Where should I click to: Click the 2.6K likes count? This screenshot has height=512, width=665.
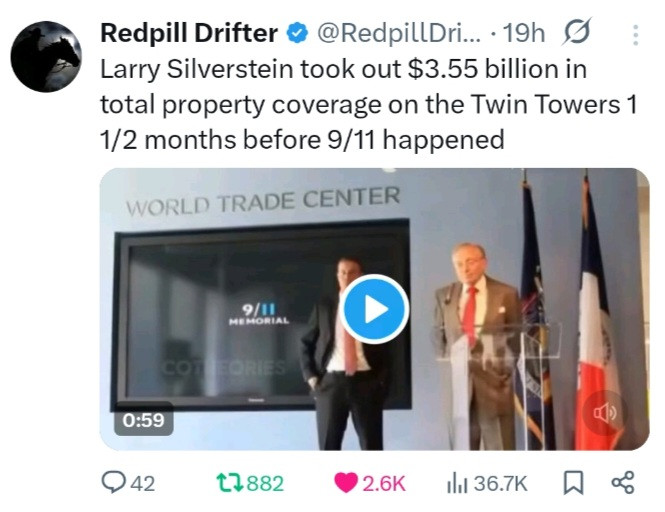point(384,484)
